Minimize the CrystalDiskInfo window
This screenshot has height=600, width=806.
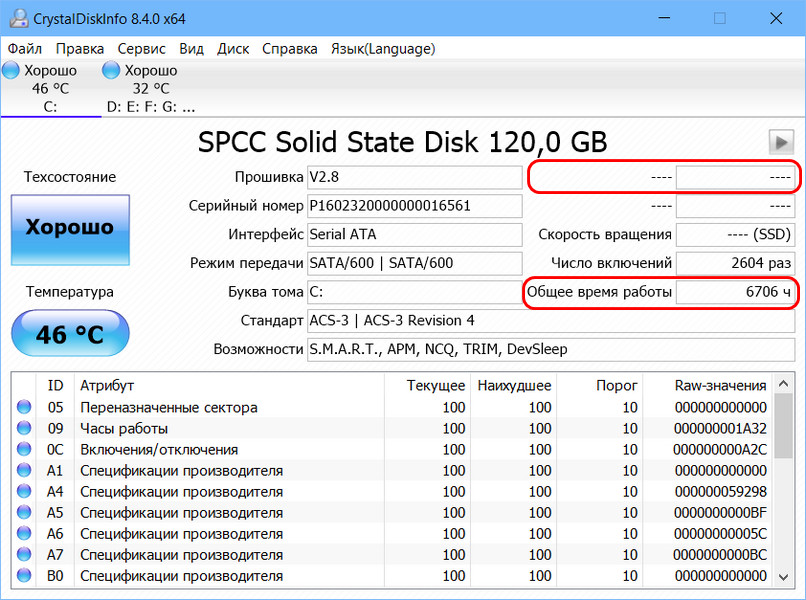pos(664,18)
